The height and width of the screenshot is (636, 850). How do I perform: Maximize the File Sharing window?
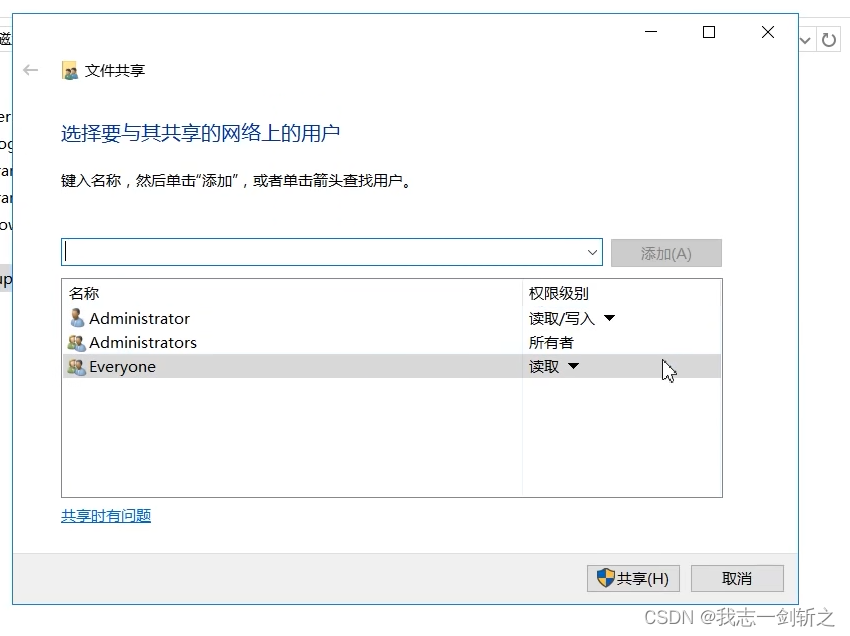click(x=709, y=32)
